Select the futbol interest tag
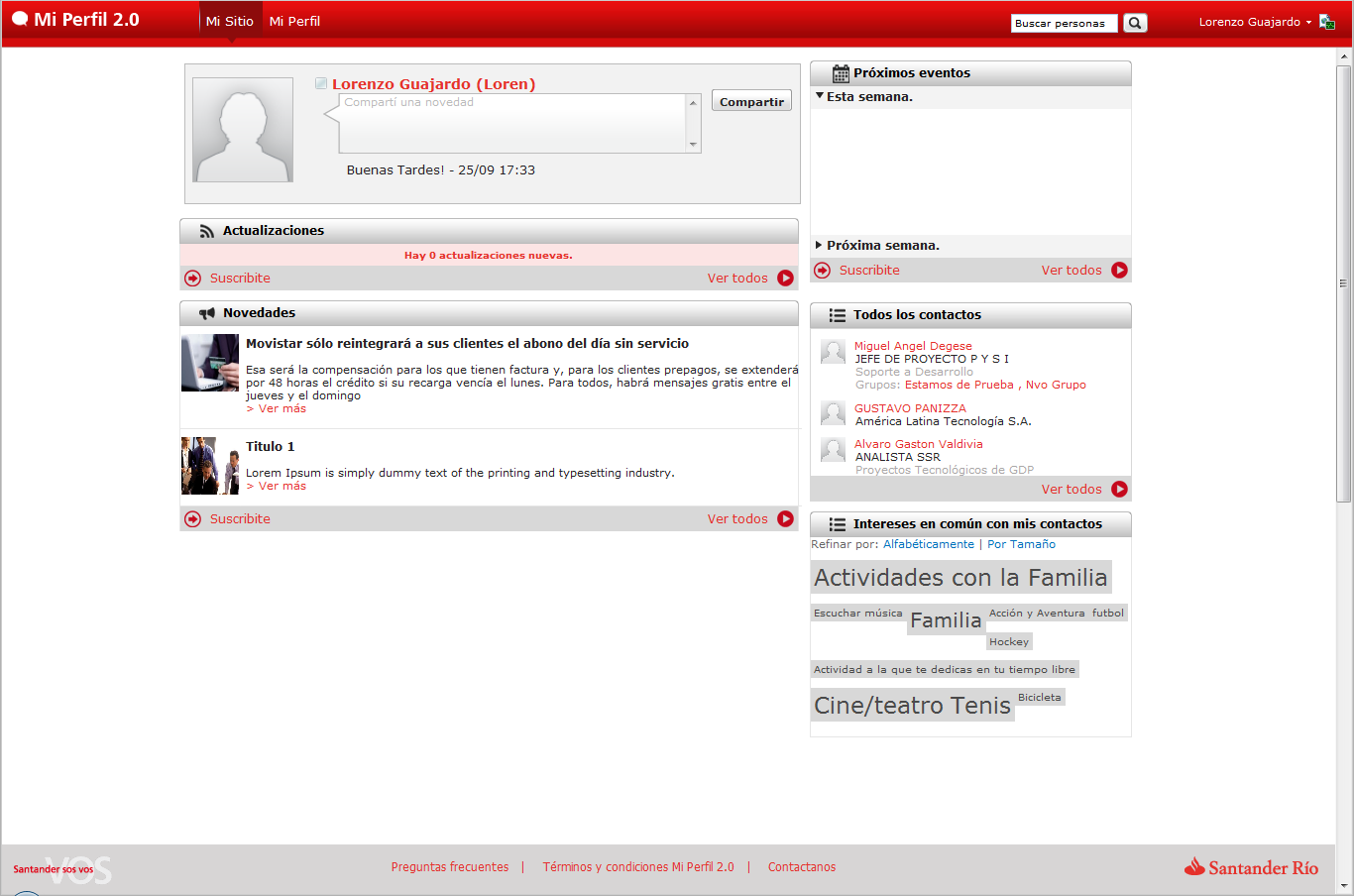 coord(1108,614)
